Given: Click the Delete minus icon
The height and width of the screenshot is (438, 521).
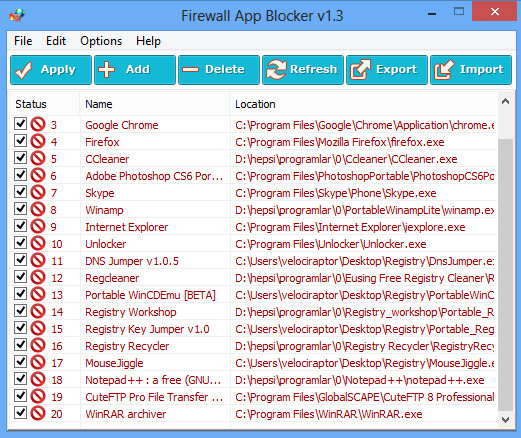Looking at the screenshot, I should 191,70.
